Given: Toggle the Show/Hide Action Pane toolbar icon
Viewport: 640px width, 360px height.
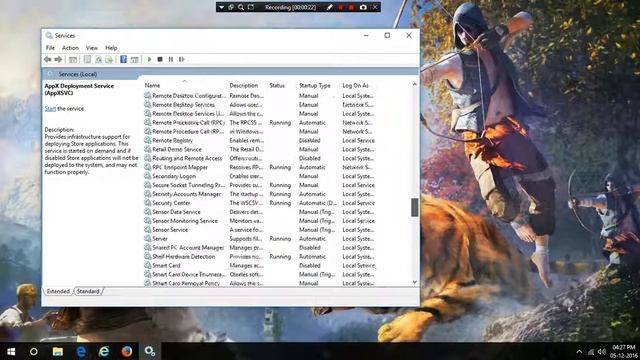Looking at the screenshot, I should point(134,60).
